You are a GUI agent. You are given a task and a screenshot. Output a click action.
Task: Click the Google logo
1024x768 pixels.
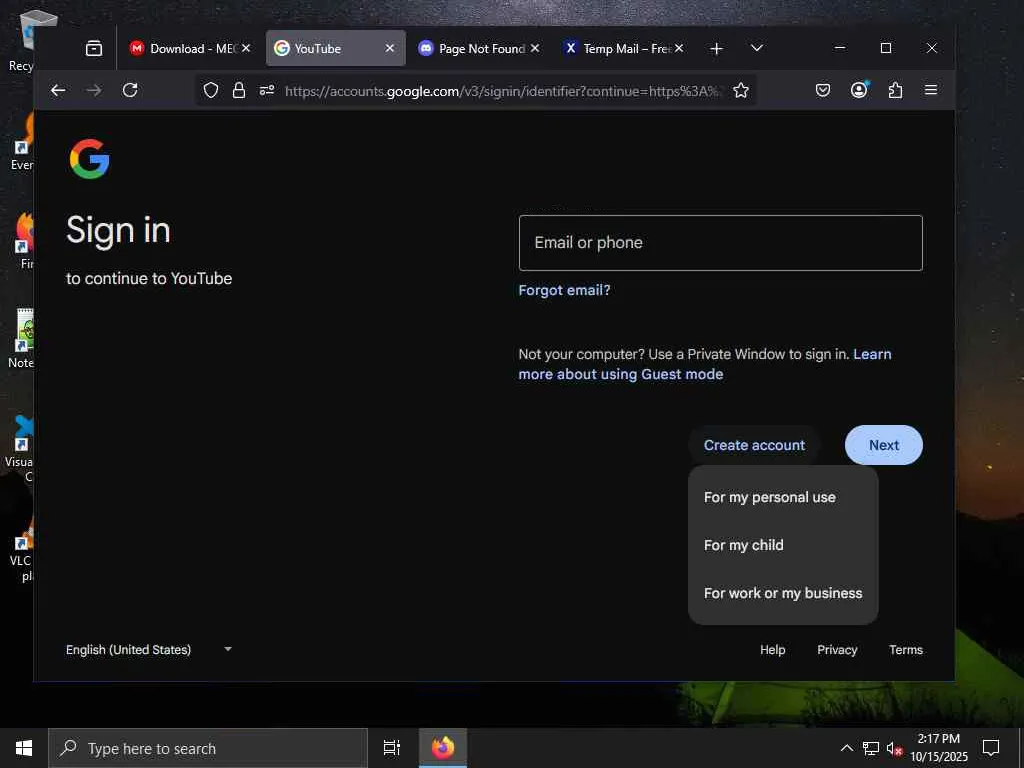click(89, 159)
